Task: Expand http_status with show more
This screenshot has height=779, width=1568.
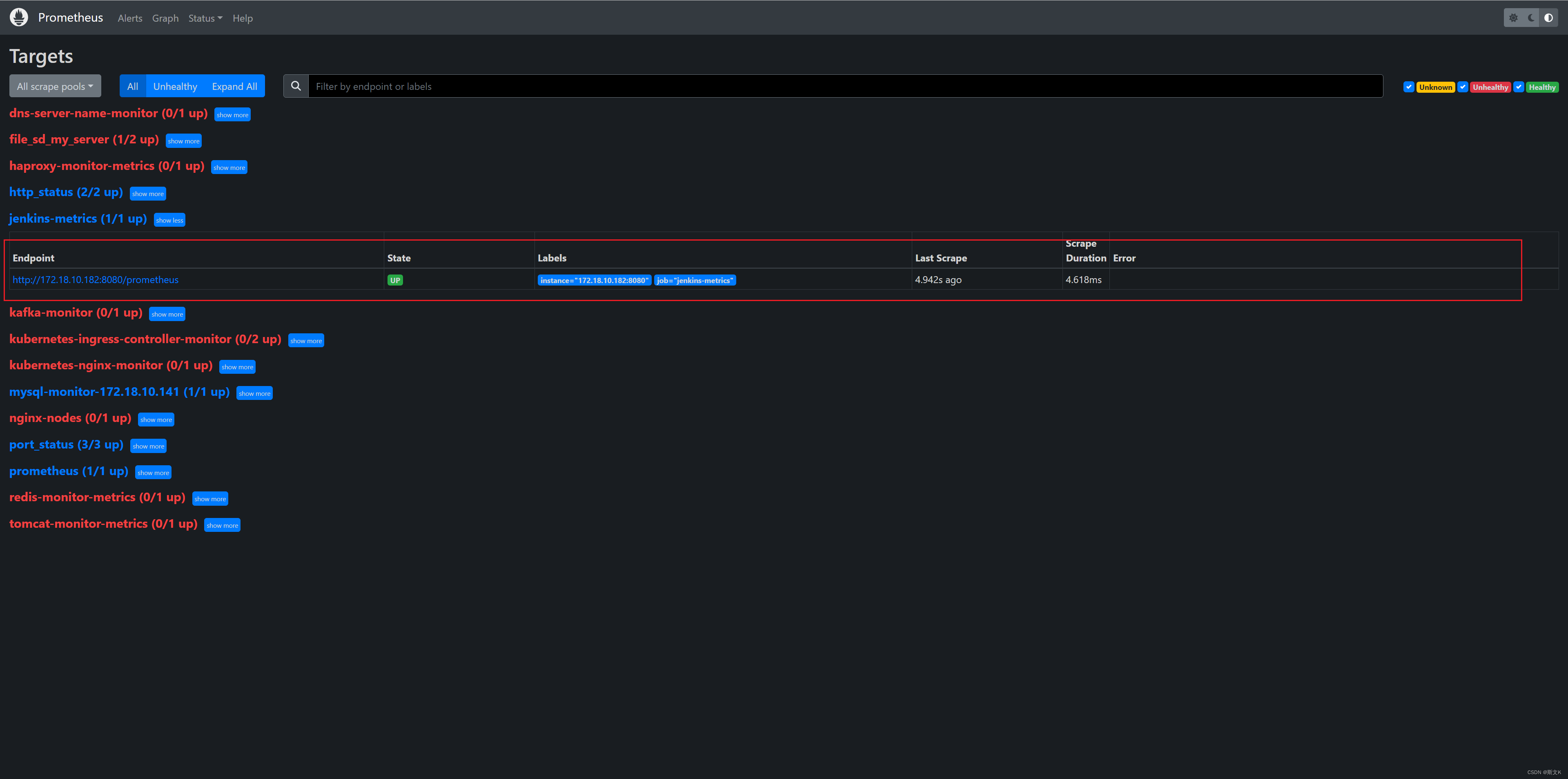Action: pos(148,194)
